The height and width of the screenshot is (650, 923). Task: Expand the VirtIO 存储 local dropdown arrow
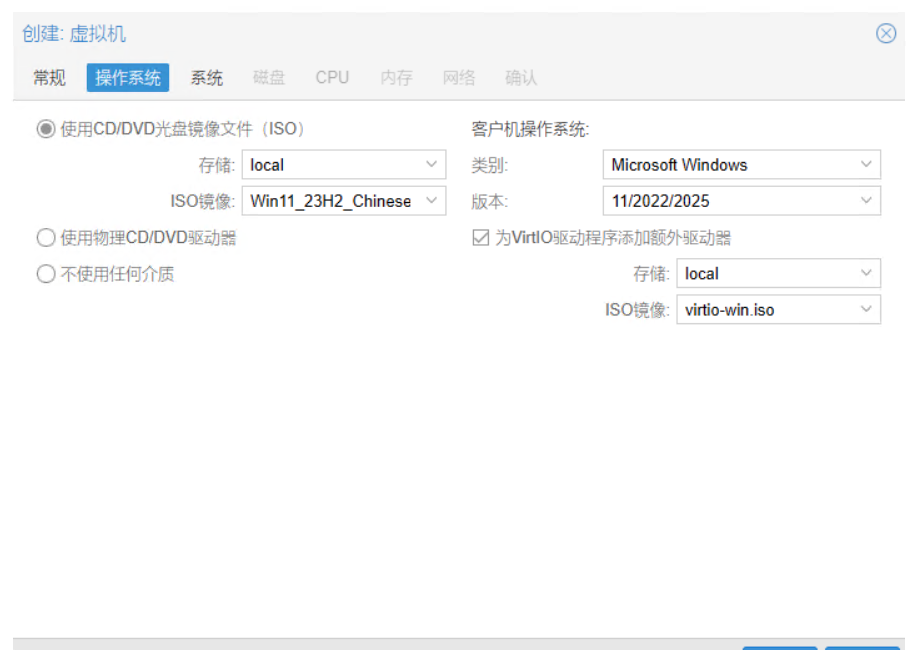(866, 274)
